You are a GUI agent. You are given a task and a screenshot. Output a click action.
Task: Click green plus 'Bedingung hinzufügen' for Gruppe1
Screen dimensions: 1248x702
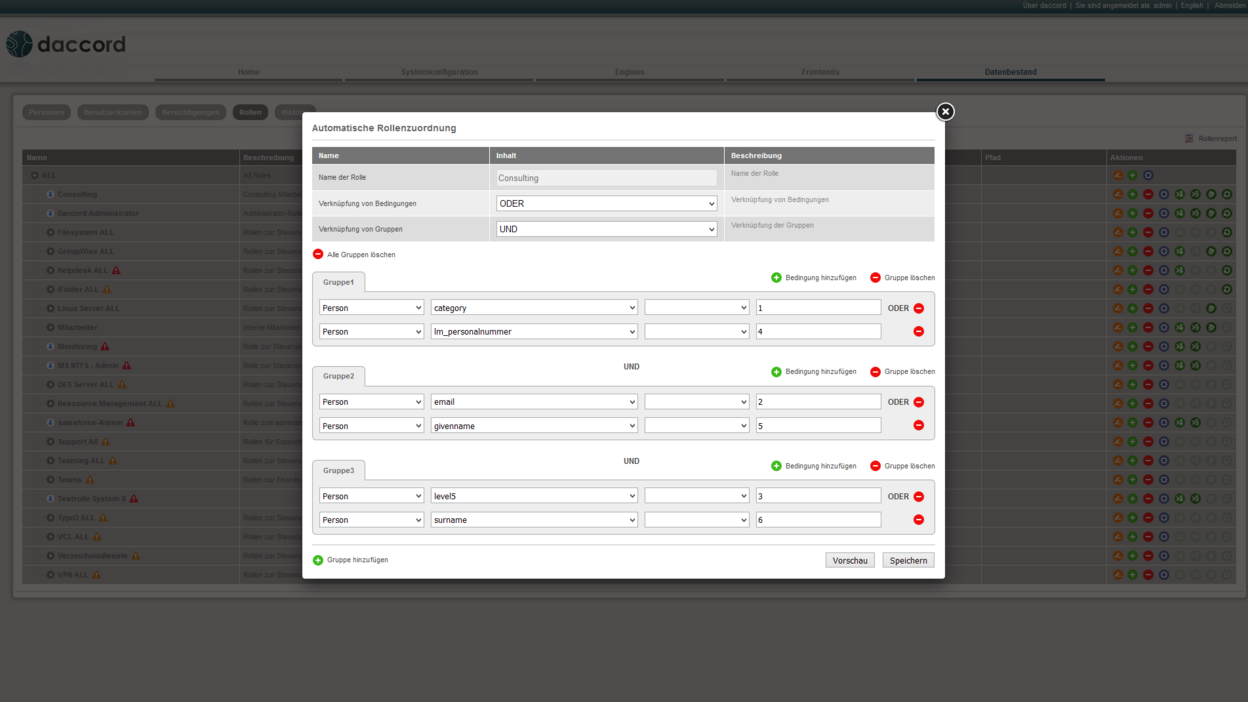pyautogui.click(x=776, y=278)
